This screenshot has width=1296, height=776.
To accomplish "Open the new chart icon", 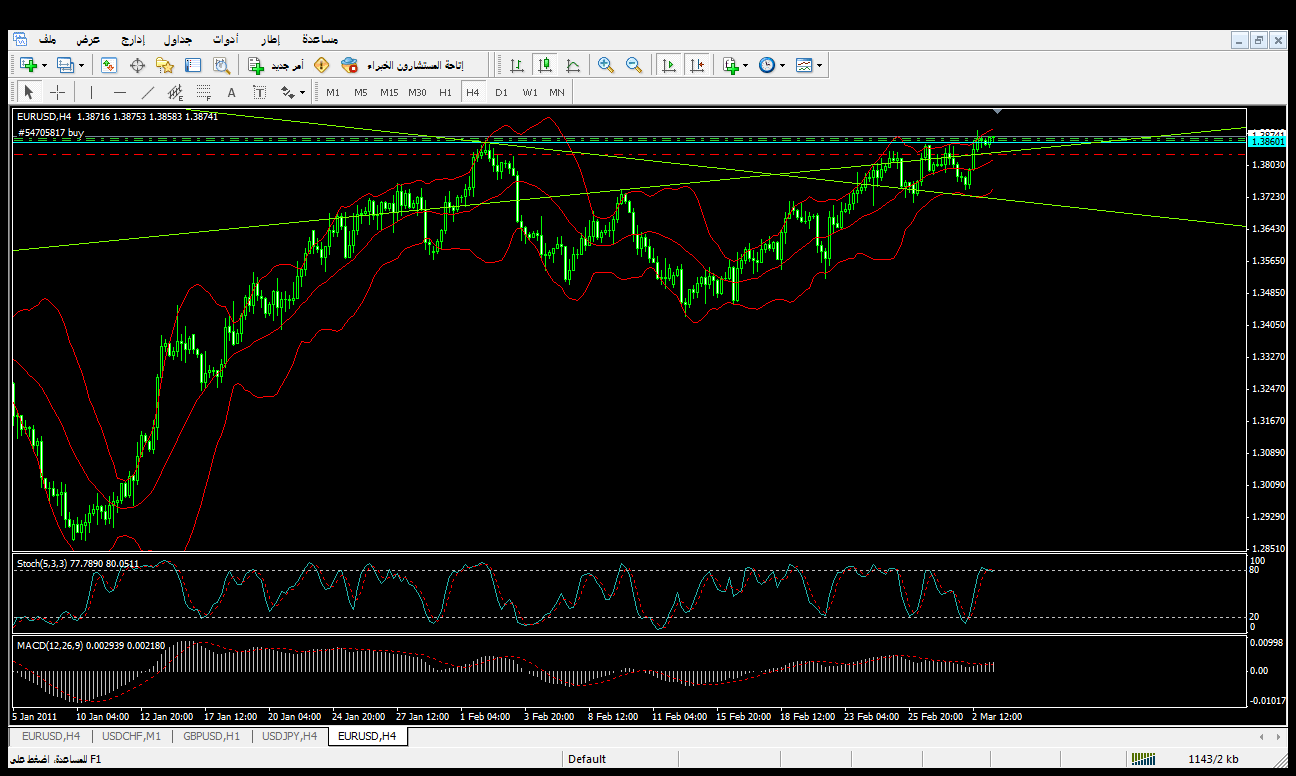I will point(28,65).
